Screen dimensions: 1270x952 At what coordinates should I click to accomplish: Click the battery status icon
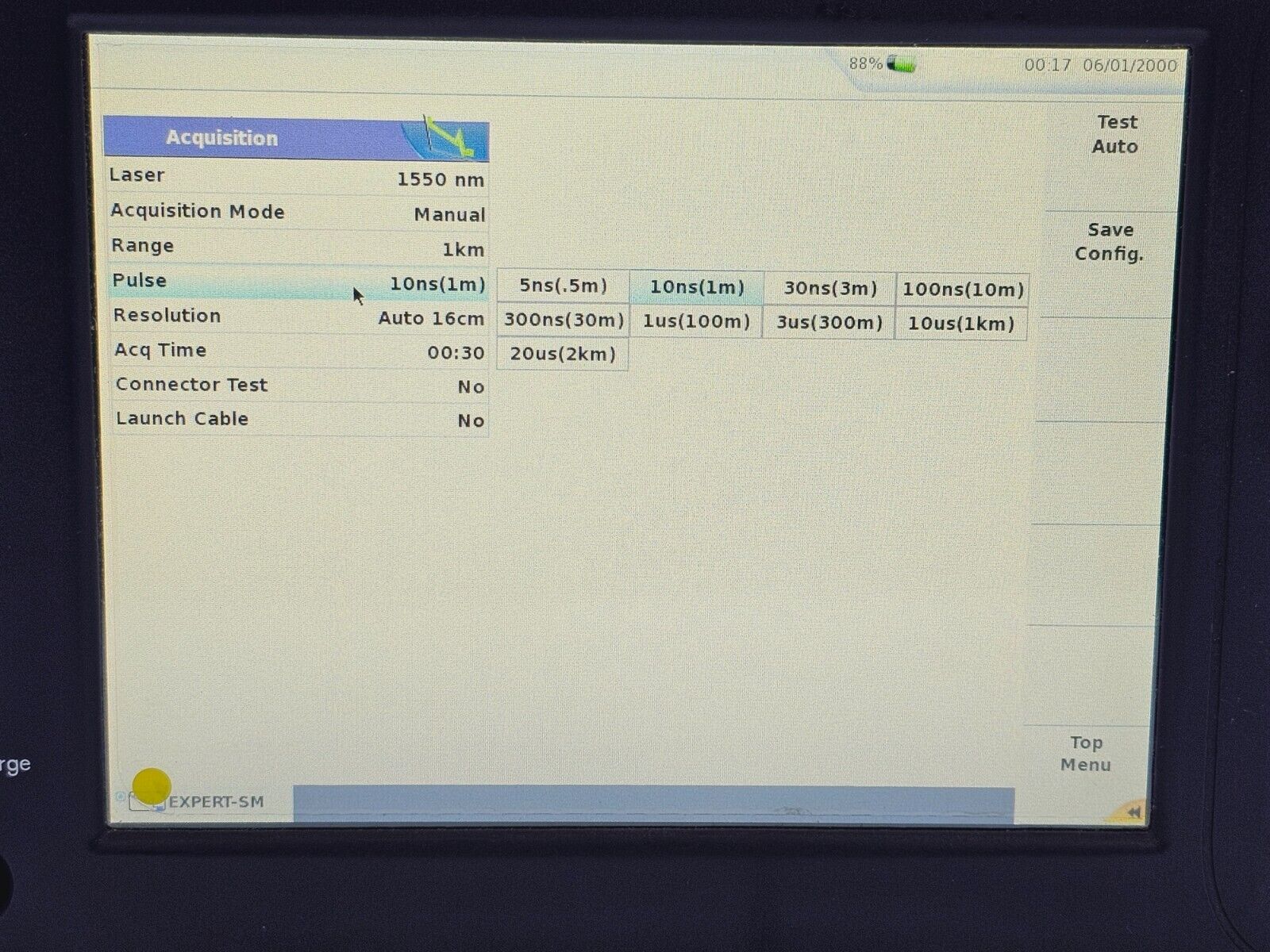coord(901,64)
